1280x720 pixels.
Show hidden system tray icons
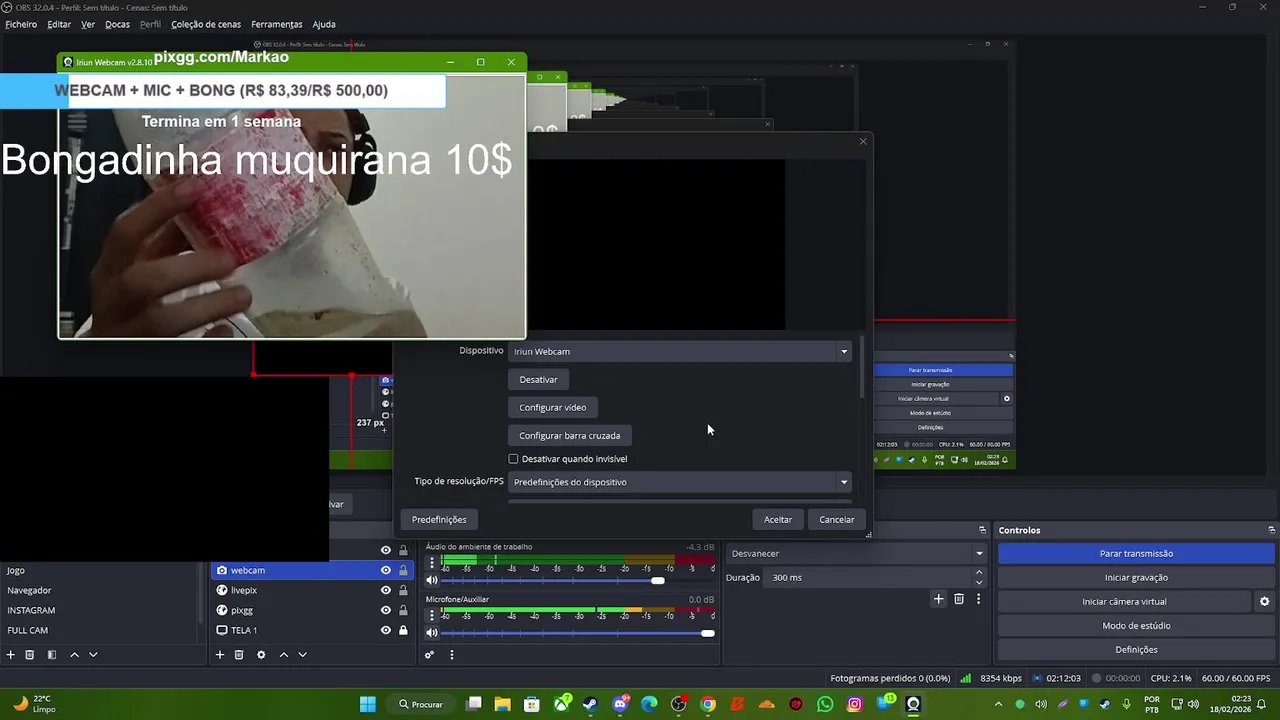(x=999, y=704)
